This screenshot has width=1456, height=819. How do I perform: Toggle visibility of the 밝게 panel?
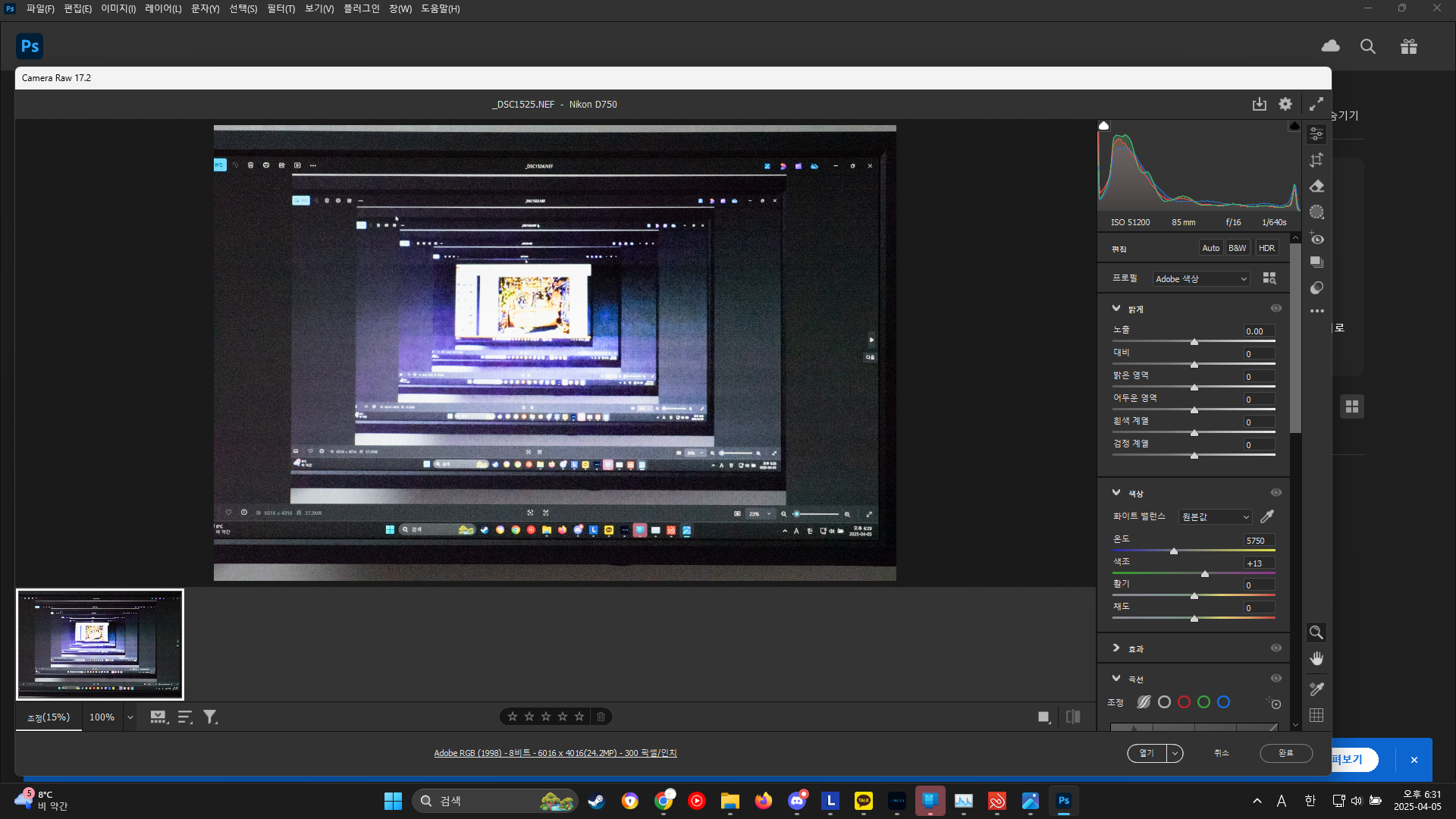pyautogui.click(x=1276, y=309)
